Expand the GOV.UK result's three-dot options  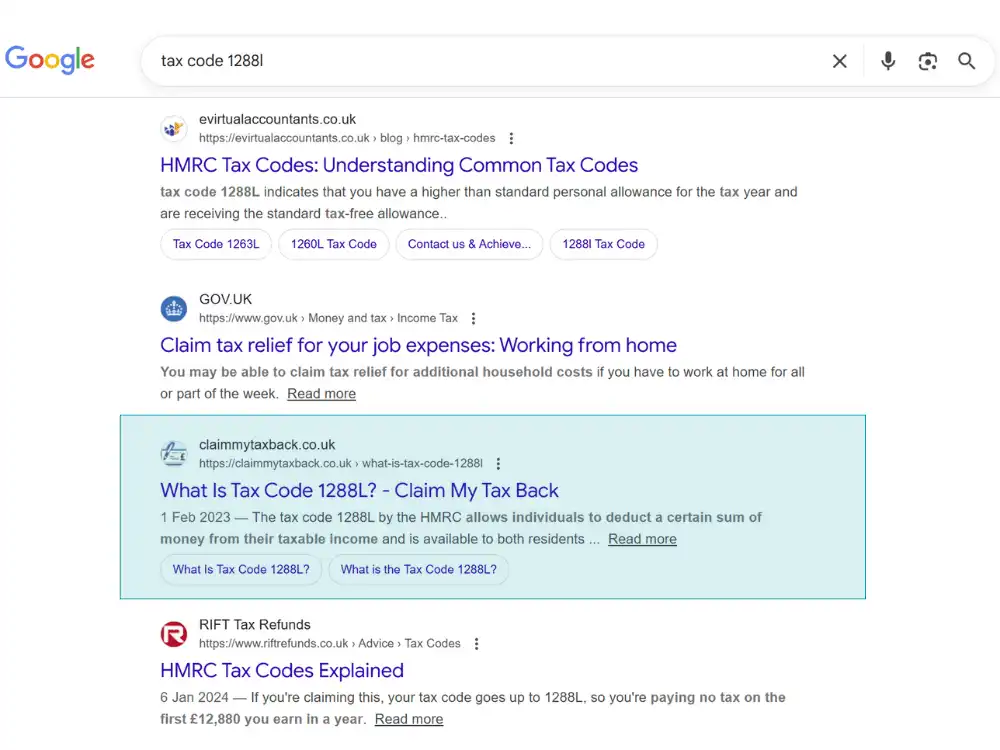473,318
